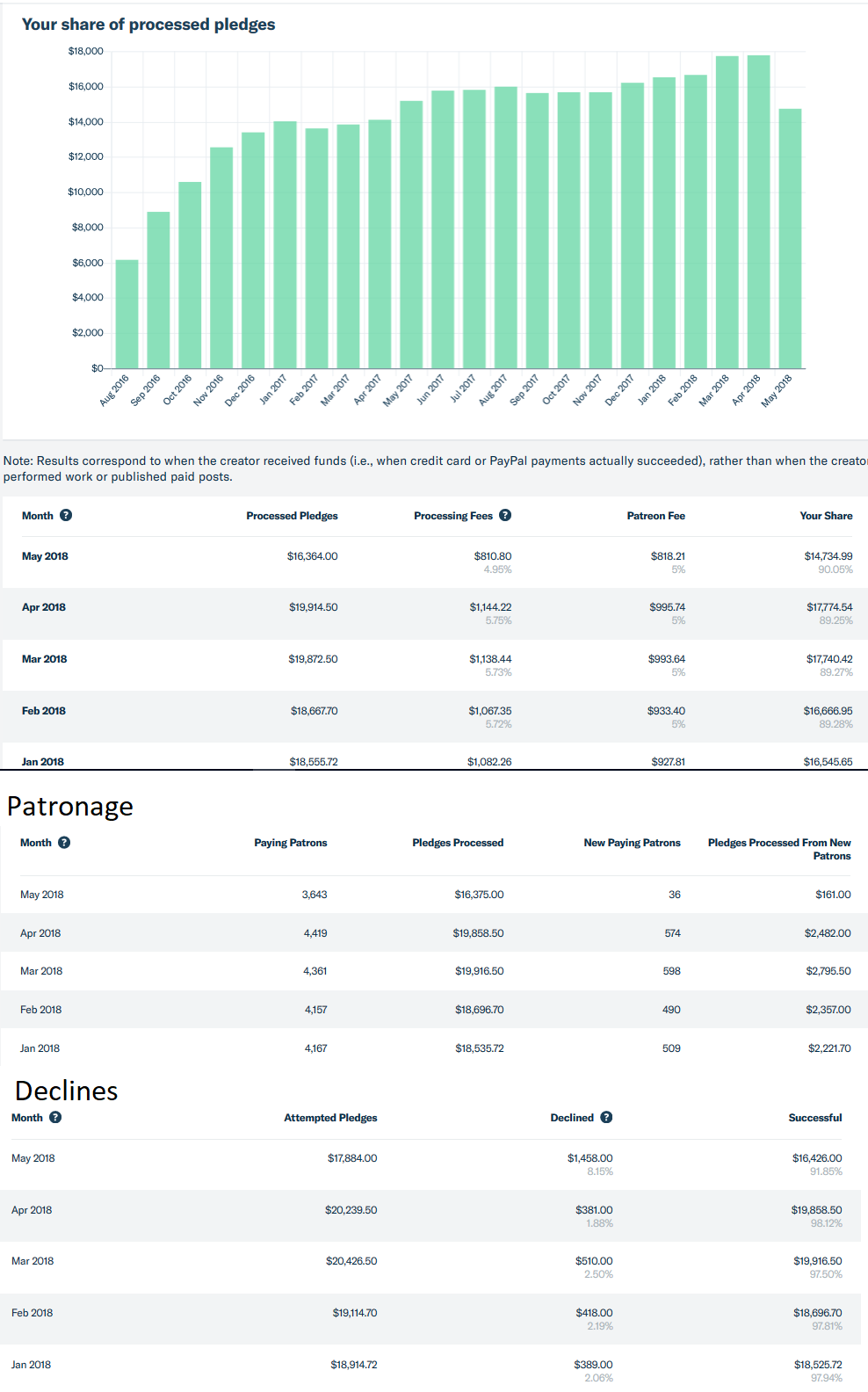
Task: Click the Successful column header under Declines
Action: [x=814, y=1118]
